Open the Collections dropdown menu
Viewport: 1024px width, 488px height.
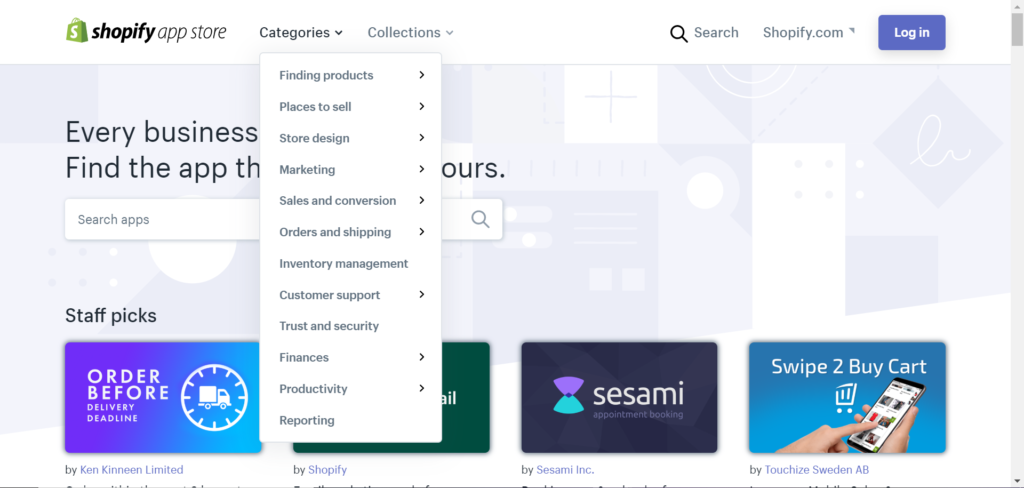410,33
